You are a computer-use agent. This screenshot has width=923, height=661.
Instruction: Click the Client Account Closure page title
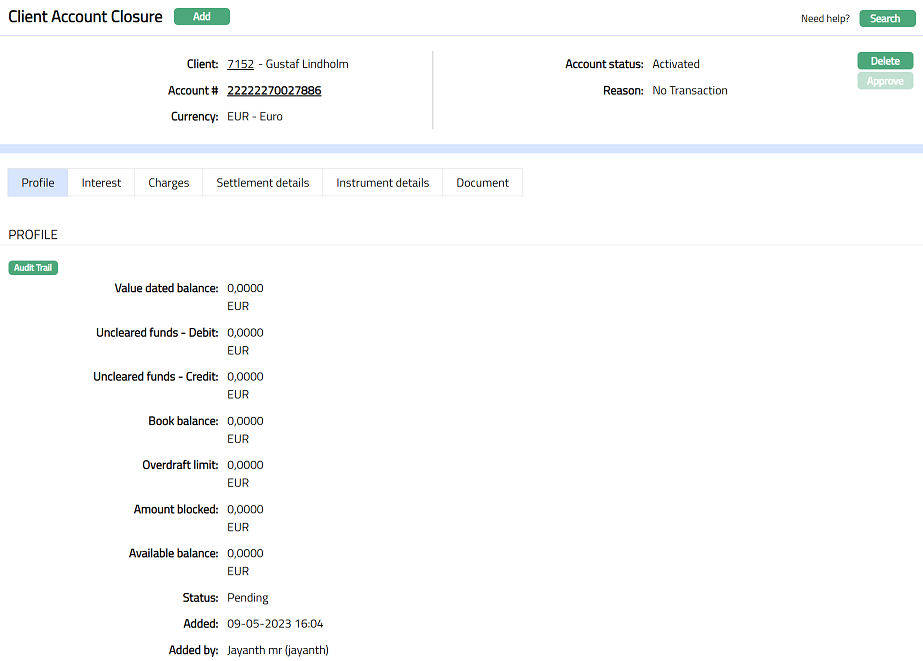[x=85, y=17]
